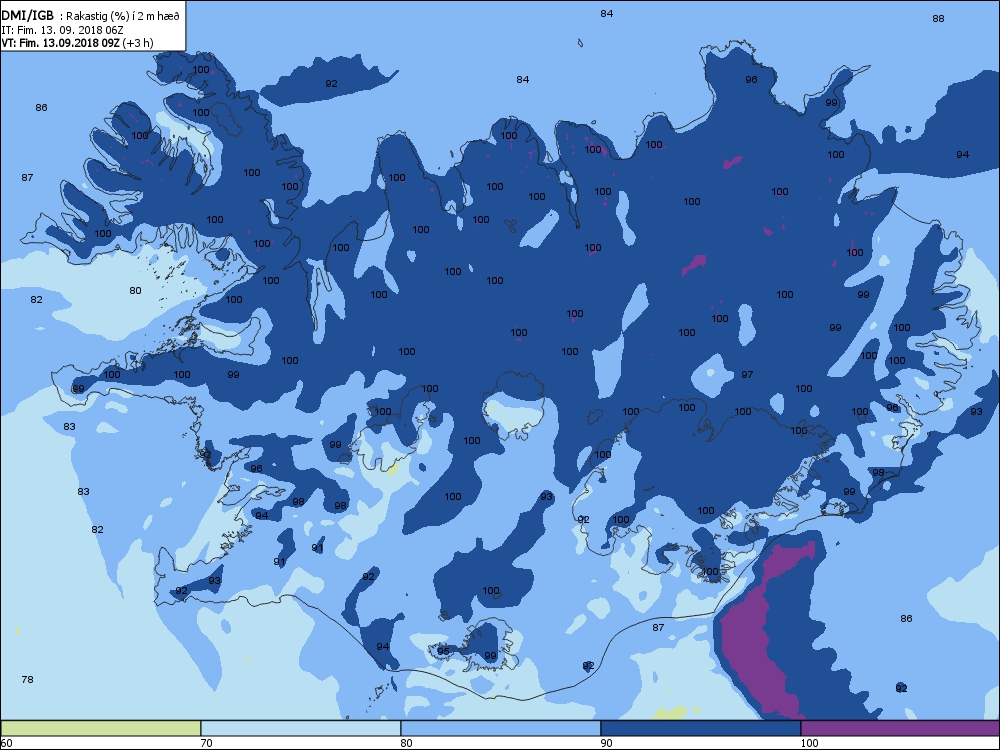
Task: Click the '97' humidity value on the map
Action: [x=747, y=374]
